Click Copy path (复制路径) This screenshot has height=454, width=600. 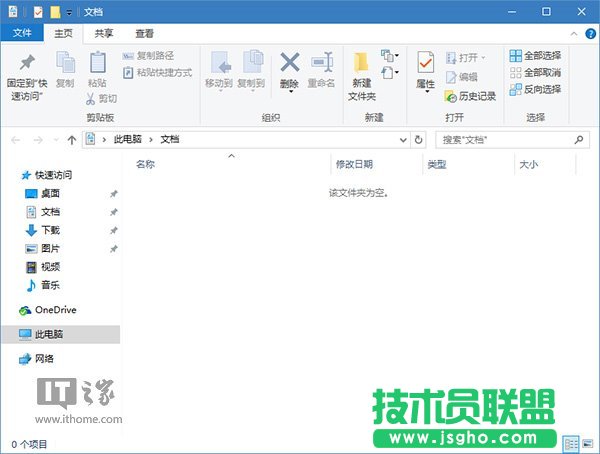click(148, 56)
